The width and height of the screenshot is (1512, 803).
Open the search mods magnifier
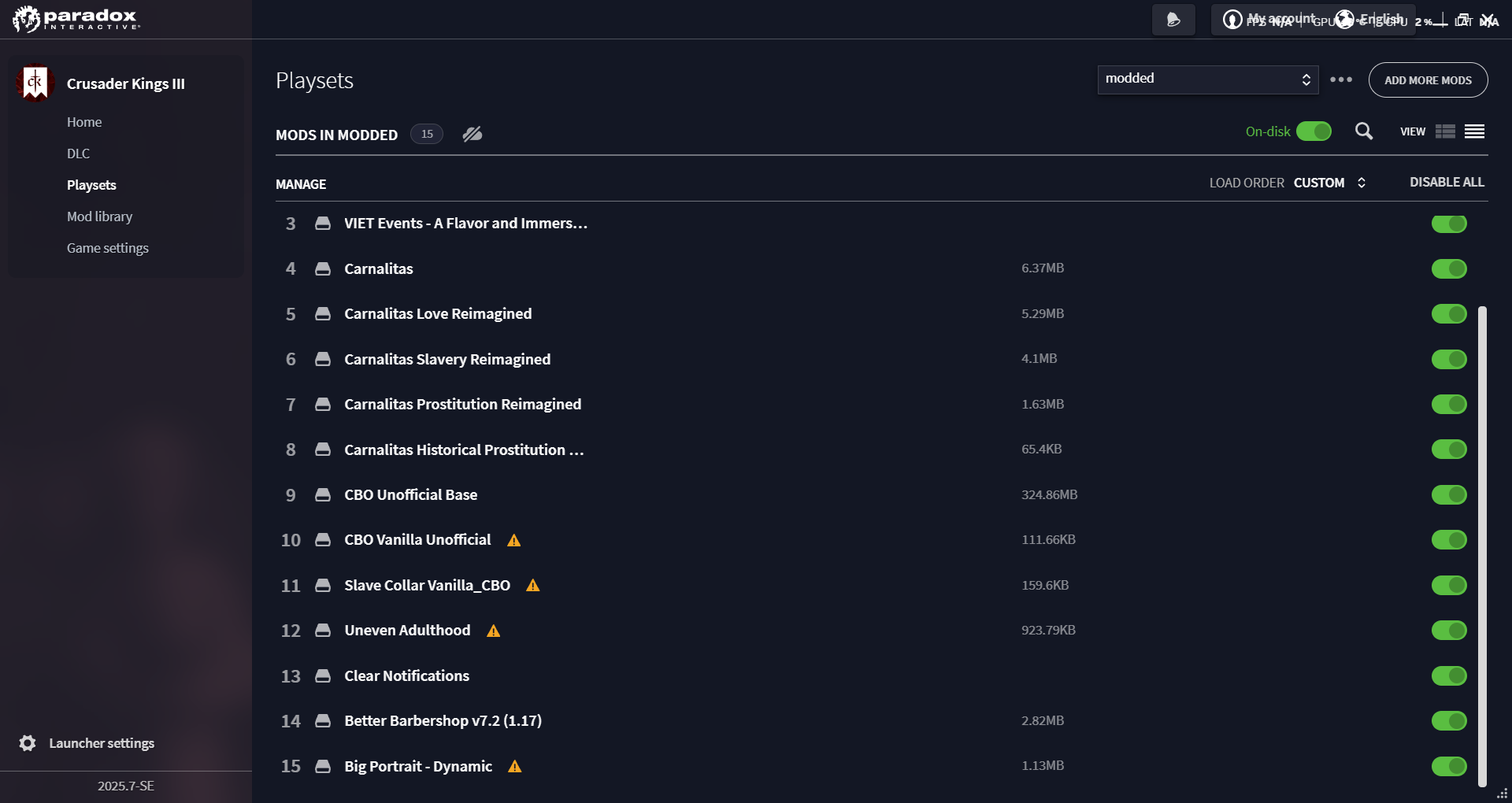(1364, 131)
